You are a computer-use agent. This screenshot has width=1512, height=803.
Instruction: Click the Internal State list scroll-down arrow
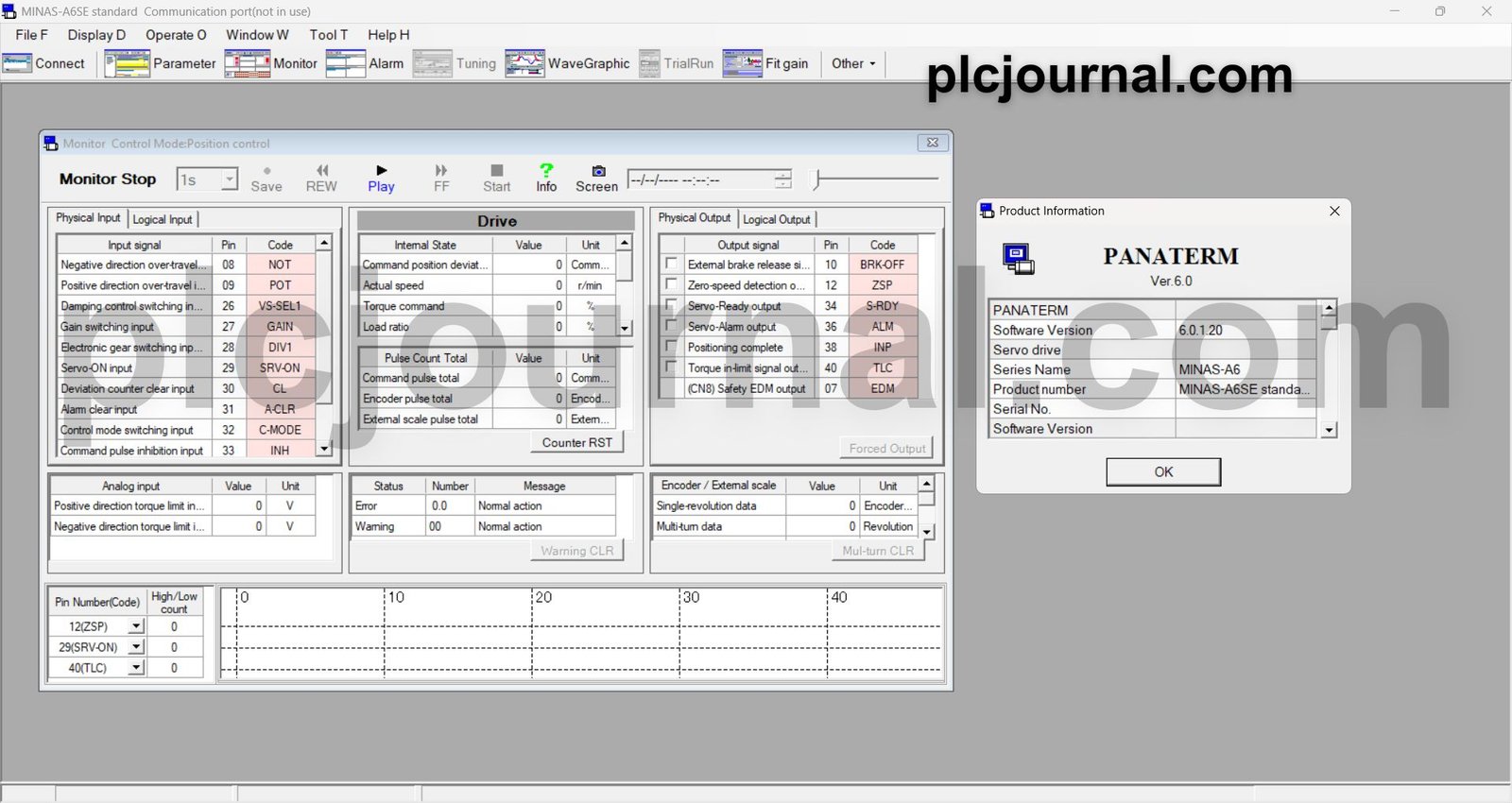(x=625, y=328)
